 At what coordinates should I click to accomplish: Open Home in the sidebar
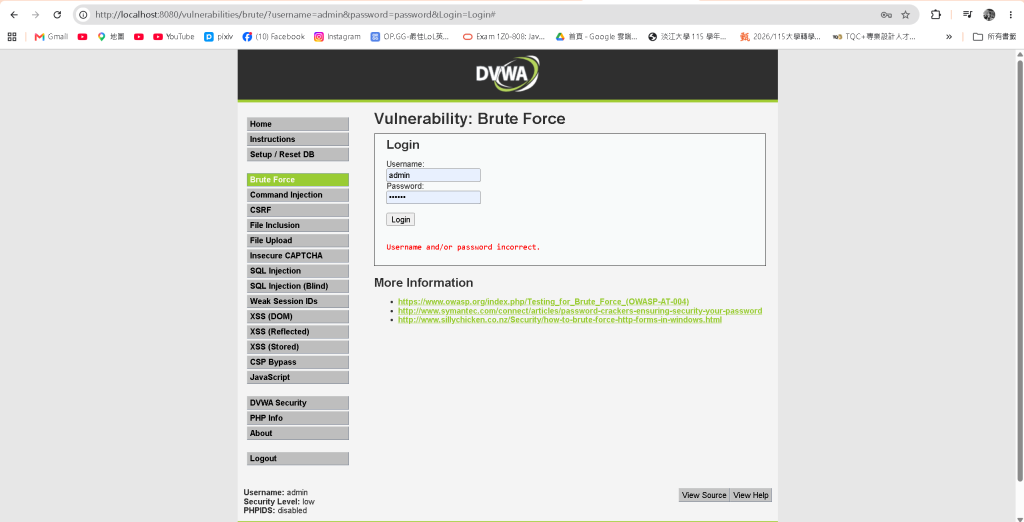coord(298,124)
